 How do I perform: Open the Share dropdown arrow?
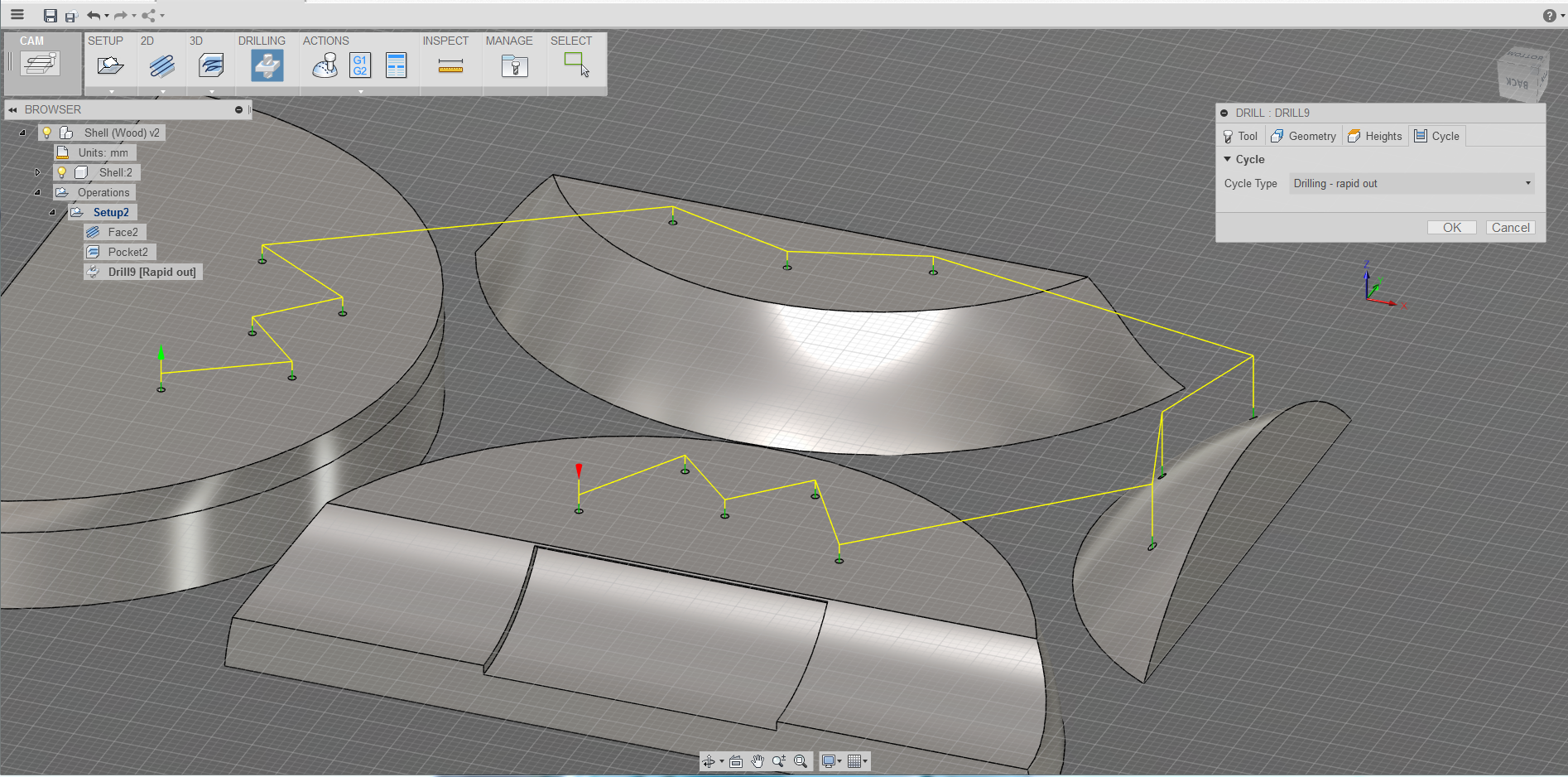[162, 16]
